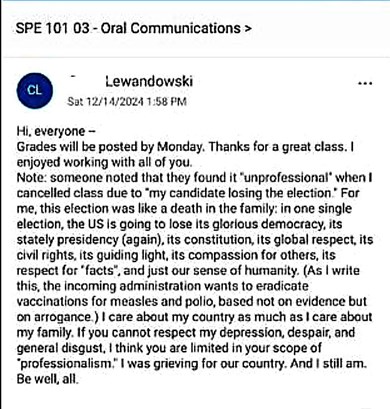Click the "Hi, everyone" greeting line
390x409 pixels.
pos(56,131)
